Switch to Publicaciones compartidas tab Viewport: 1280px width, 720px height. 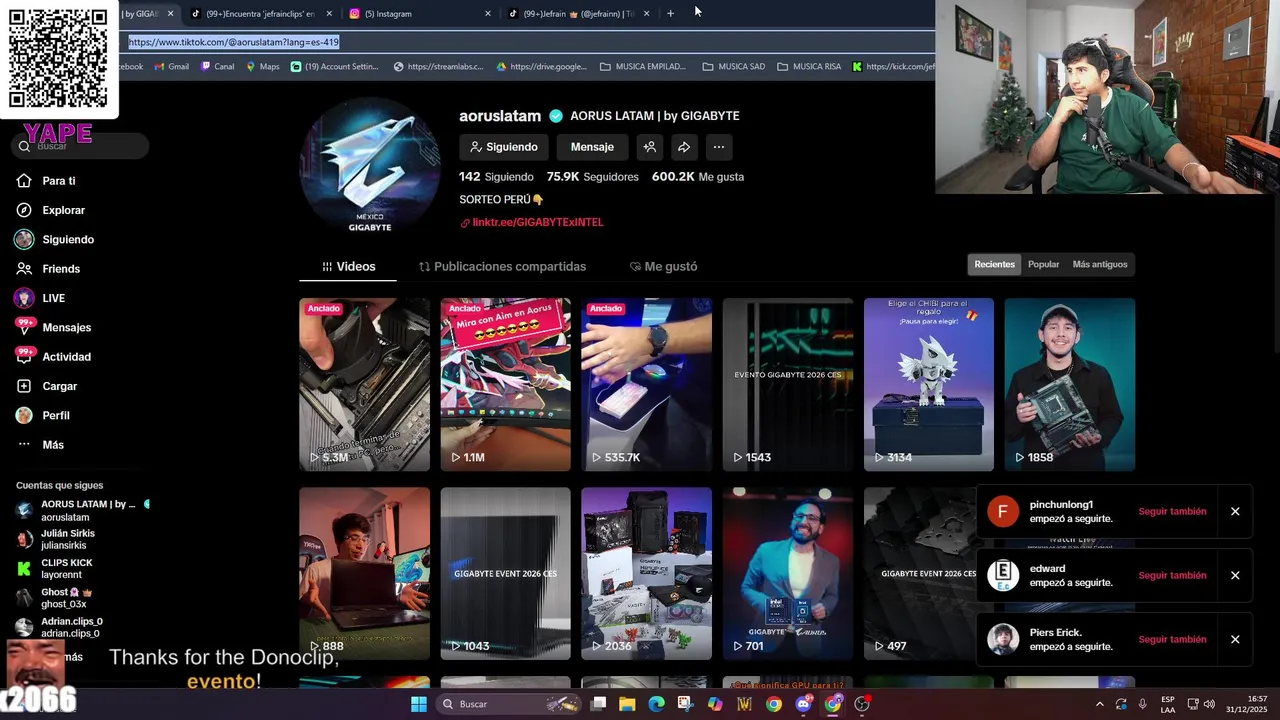(x=502, y=267)
